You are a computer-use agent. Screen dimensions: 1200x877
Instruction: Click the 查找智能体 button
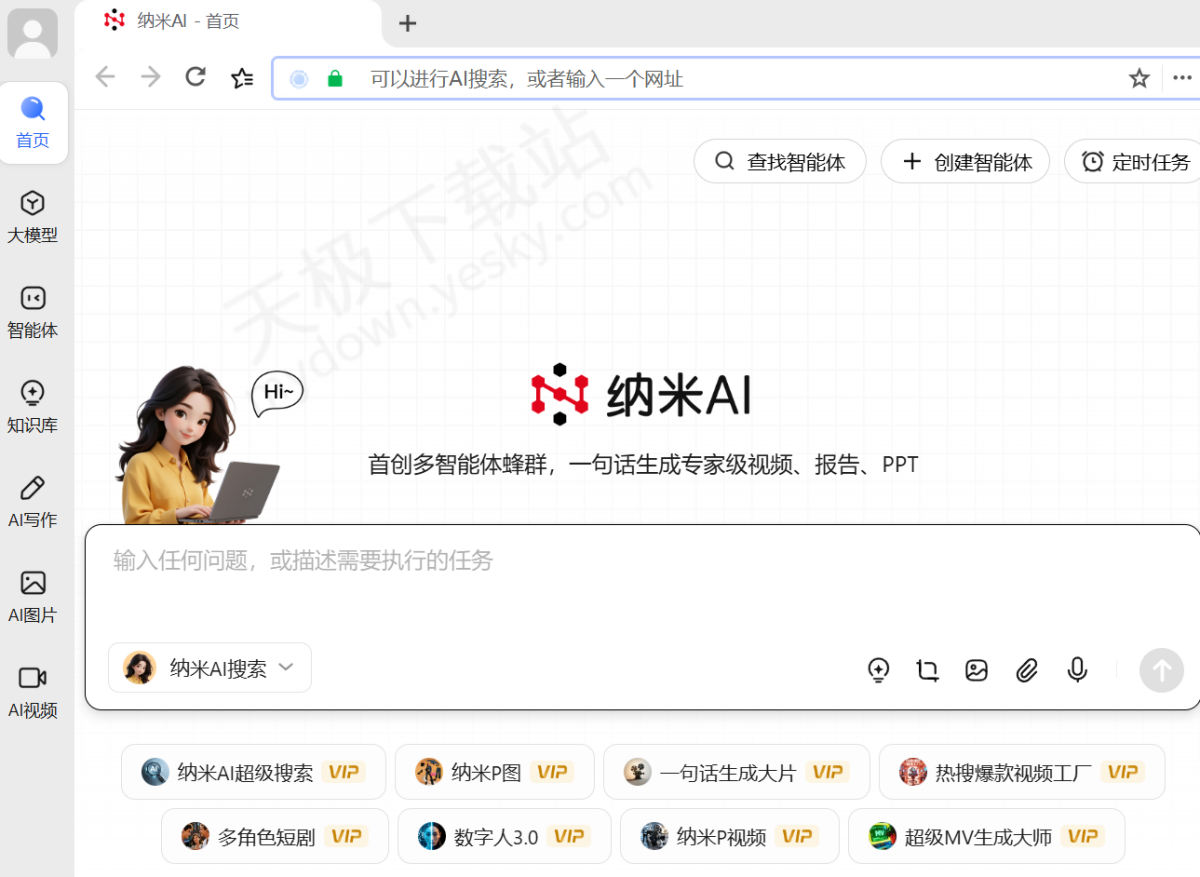click(780, 162)
